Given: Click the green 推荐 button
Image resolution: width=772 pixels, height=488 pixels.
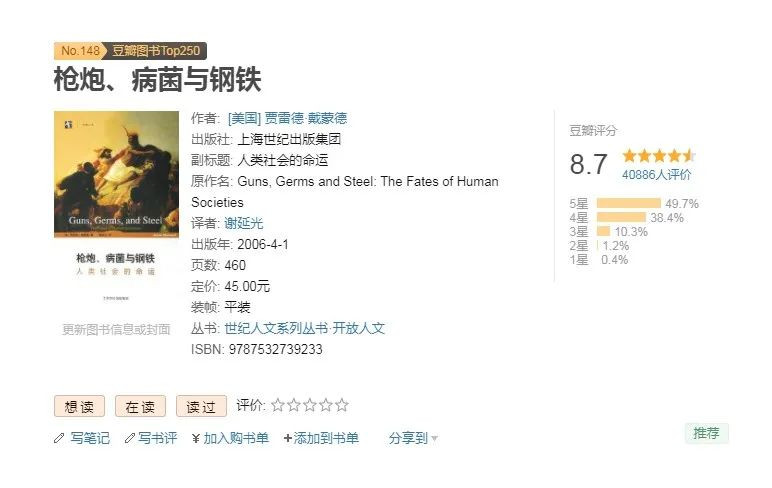Looking at the screenshot, I should click(707, 433).
